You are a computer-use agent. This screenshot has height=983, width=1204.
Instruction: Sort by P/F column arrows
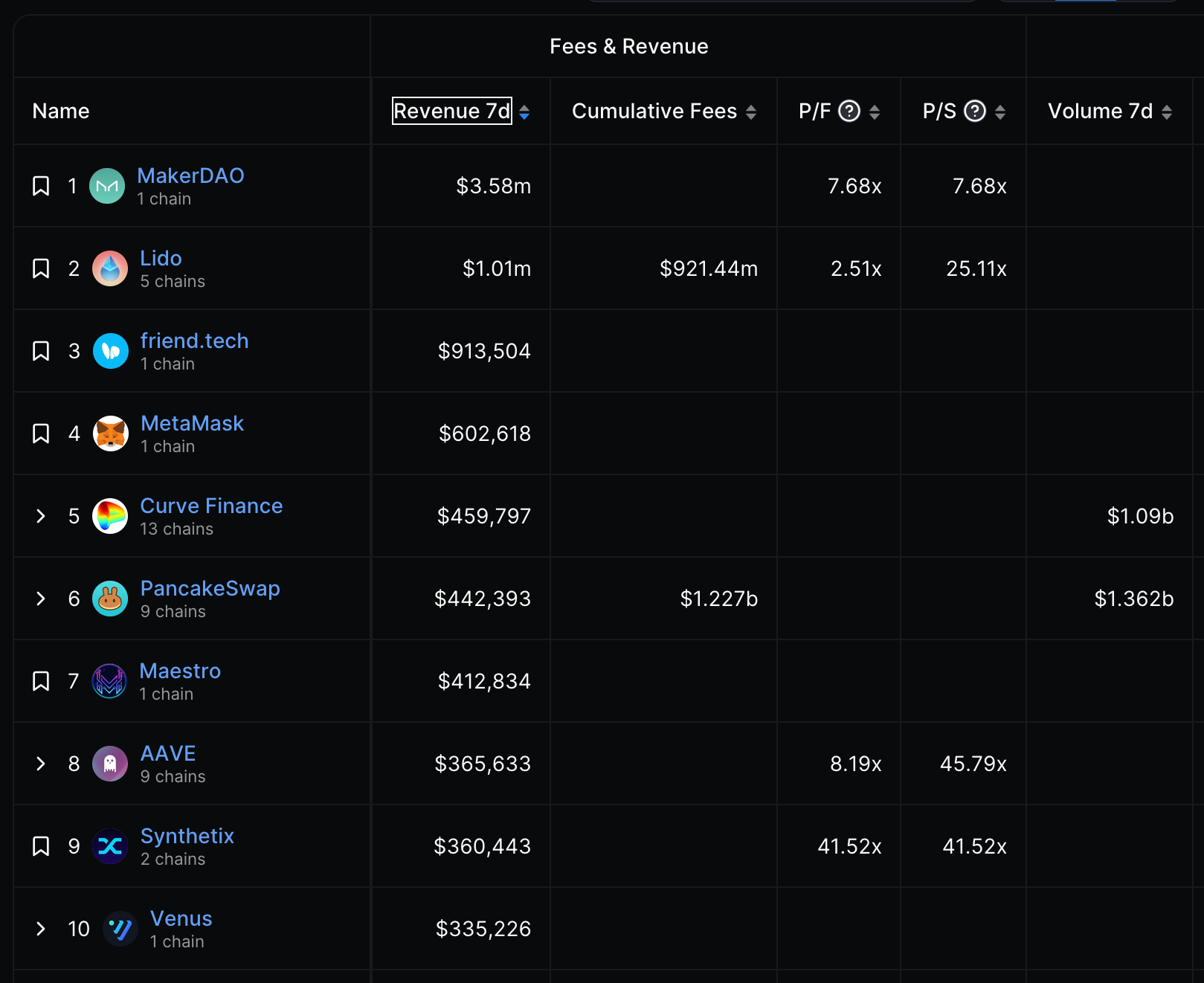point(875,112)
